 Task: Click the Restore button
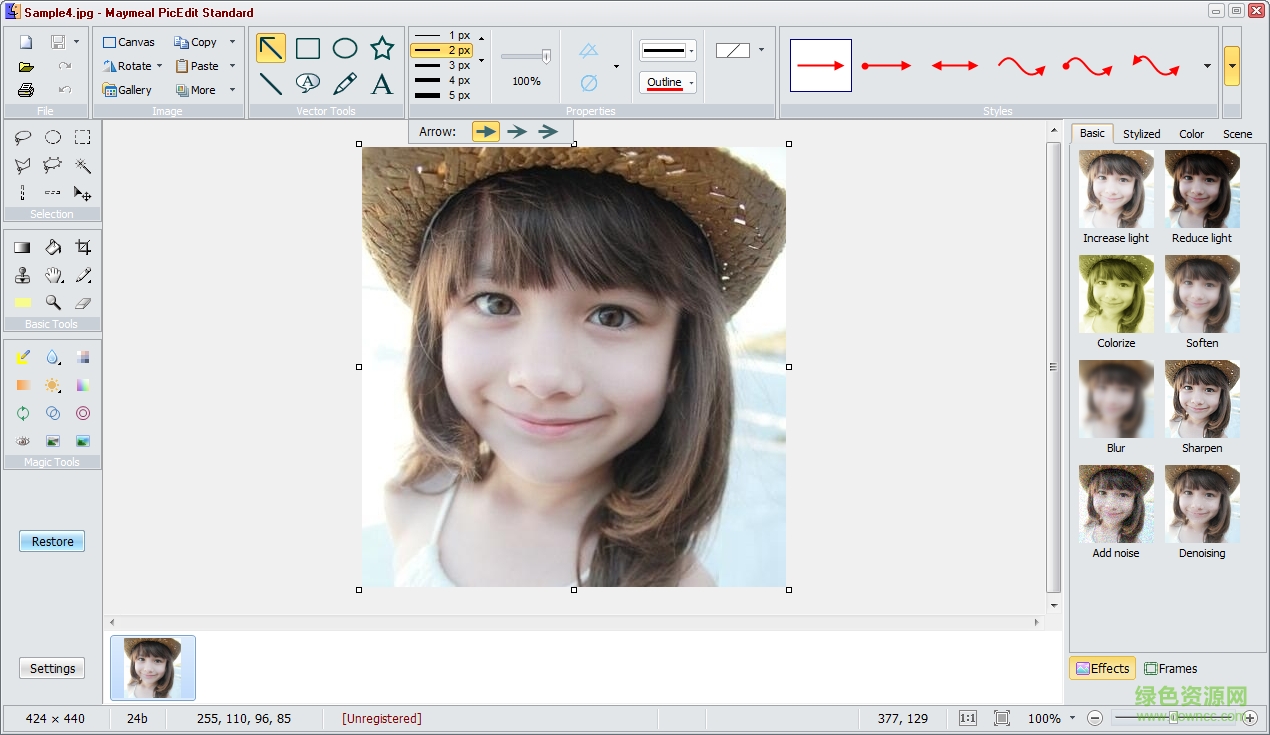point(52,541)
